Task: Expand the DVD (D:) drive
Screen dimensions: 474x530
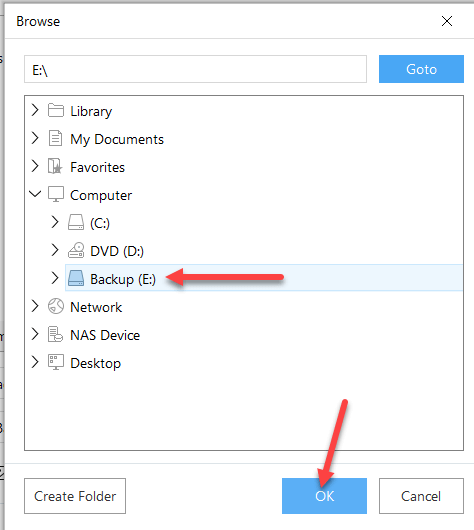Action: pyautogui.click(x=55, y=250)
